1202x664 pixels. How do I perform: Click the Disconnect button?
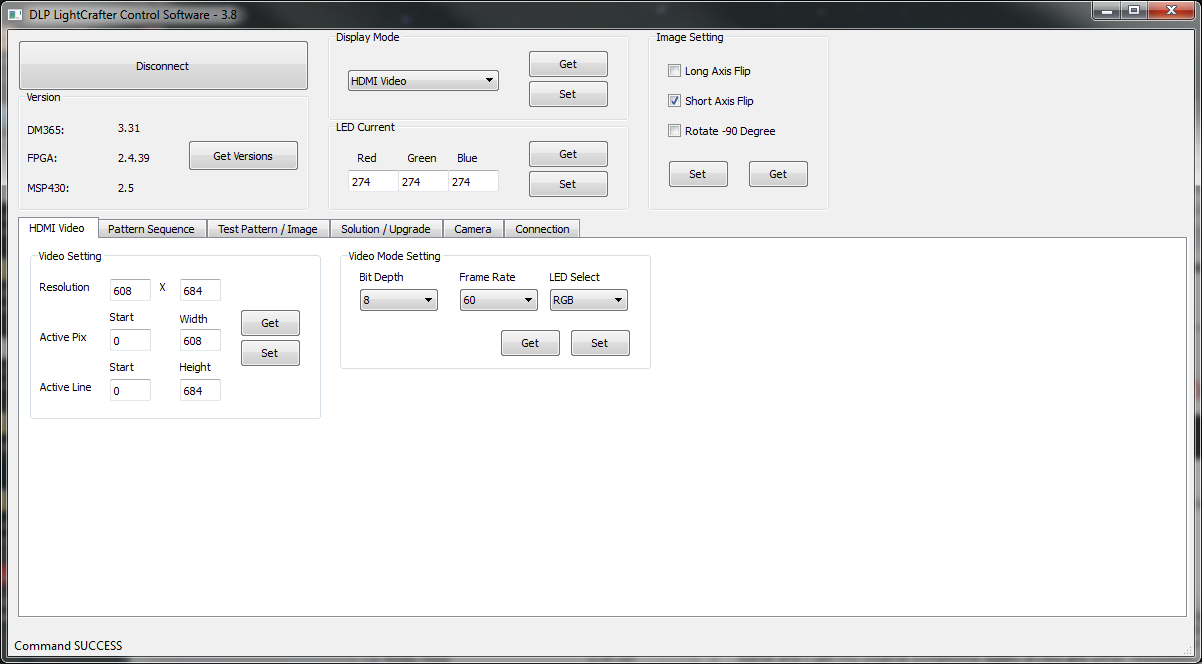[x=163, y=66]
